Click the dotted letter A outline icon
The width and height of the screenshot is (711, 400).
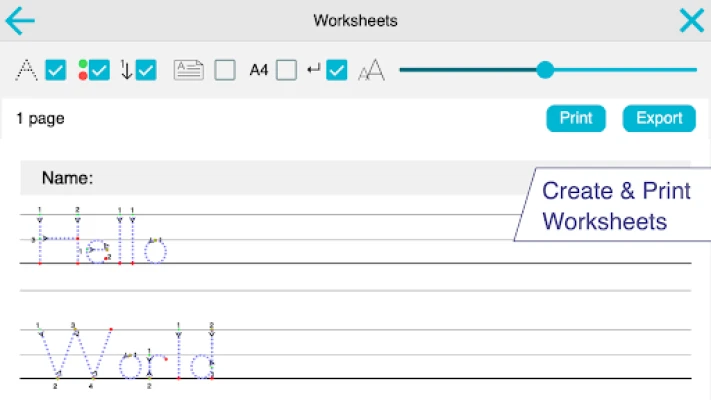[x=27, y=70]
